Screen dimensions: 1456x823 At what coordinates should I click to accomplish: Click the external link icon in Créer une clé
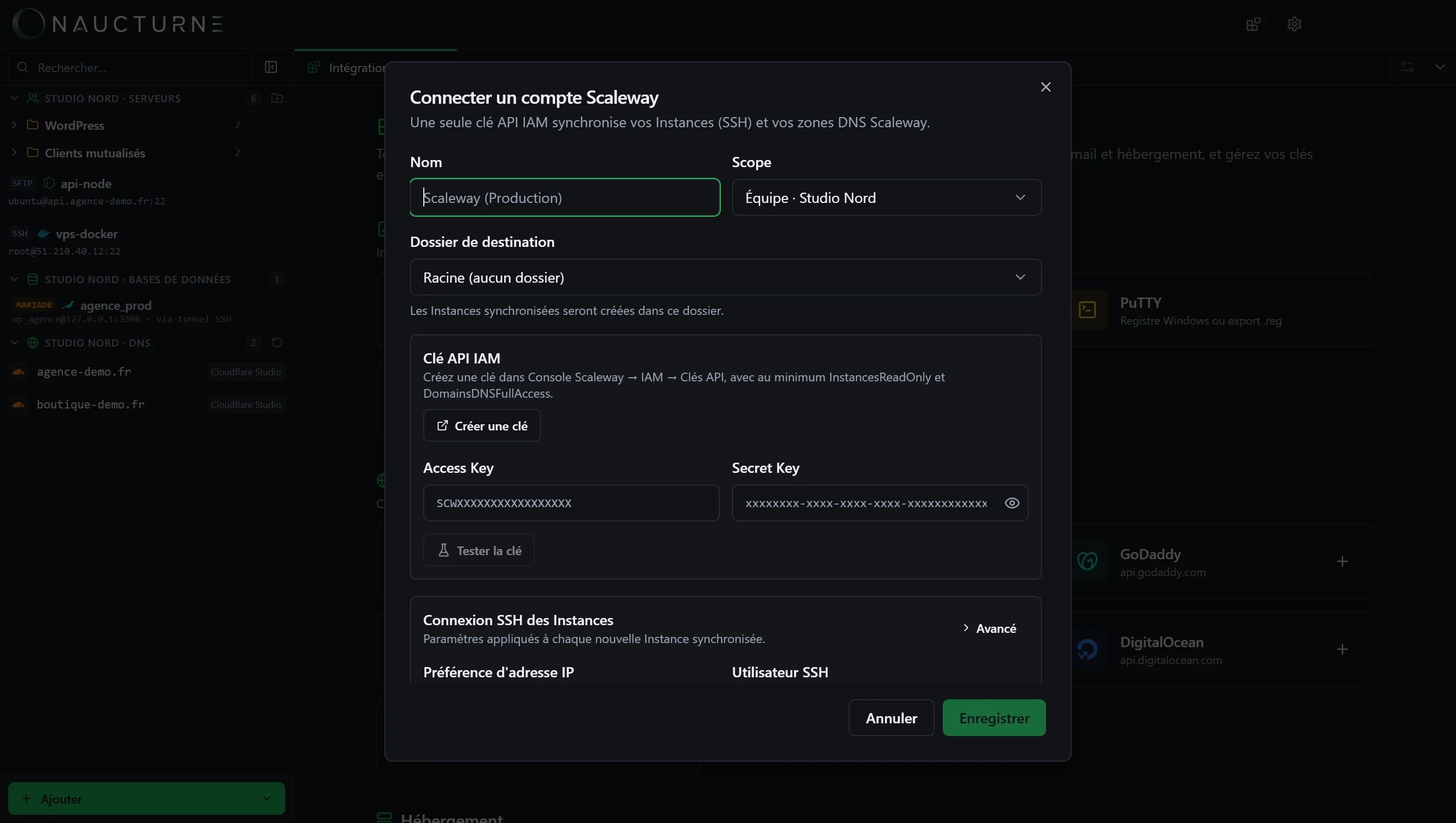coord(442,426)
